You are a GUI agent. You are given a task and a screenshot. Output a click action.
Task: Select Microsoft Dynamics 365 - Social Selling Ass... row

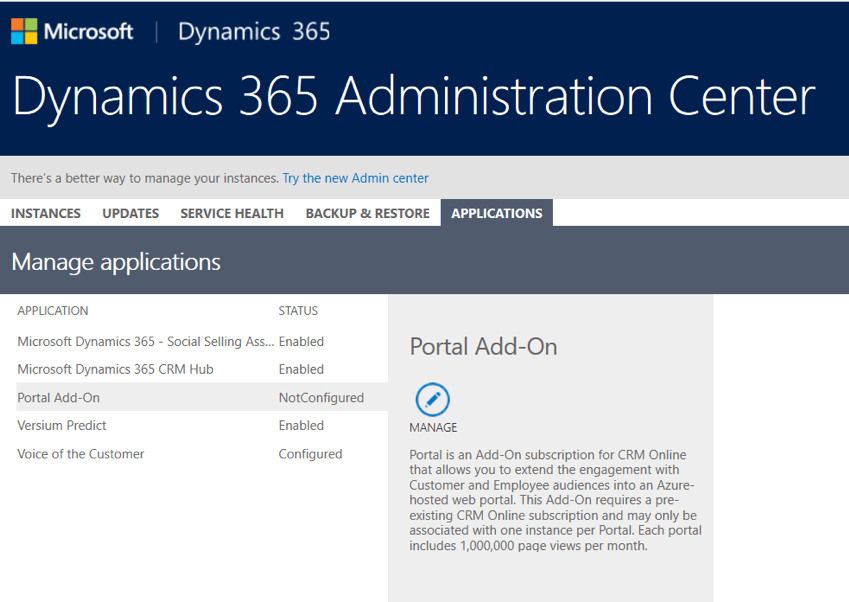202,342
